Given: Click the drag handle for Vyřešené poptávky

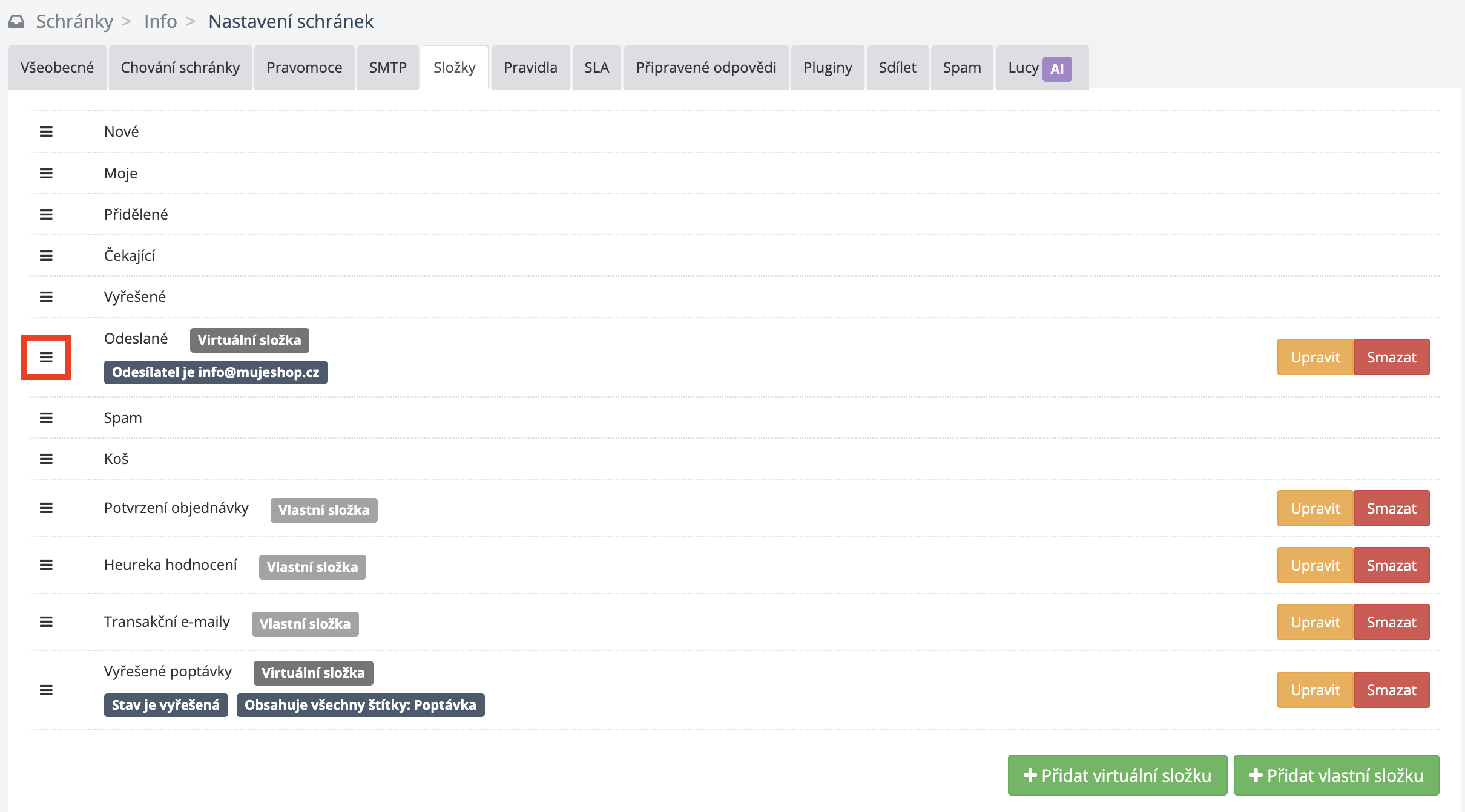Looking at the screenshot, I should [46, 690].
